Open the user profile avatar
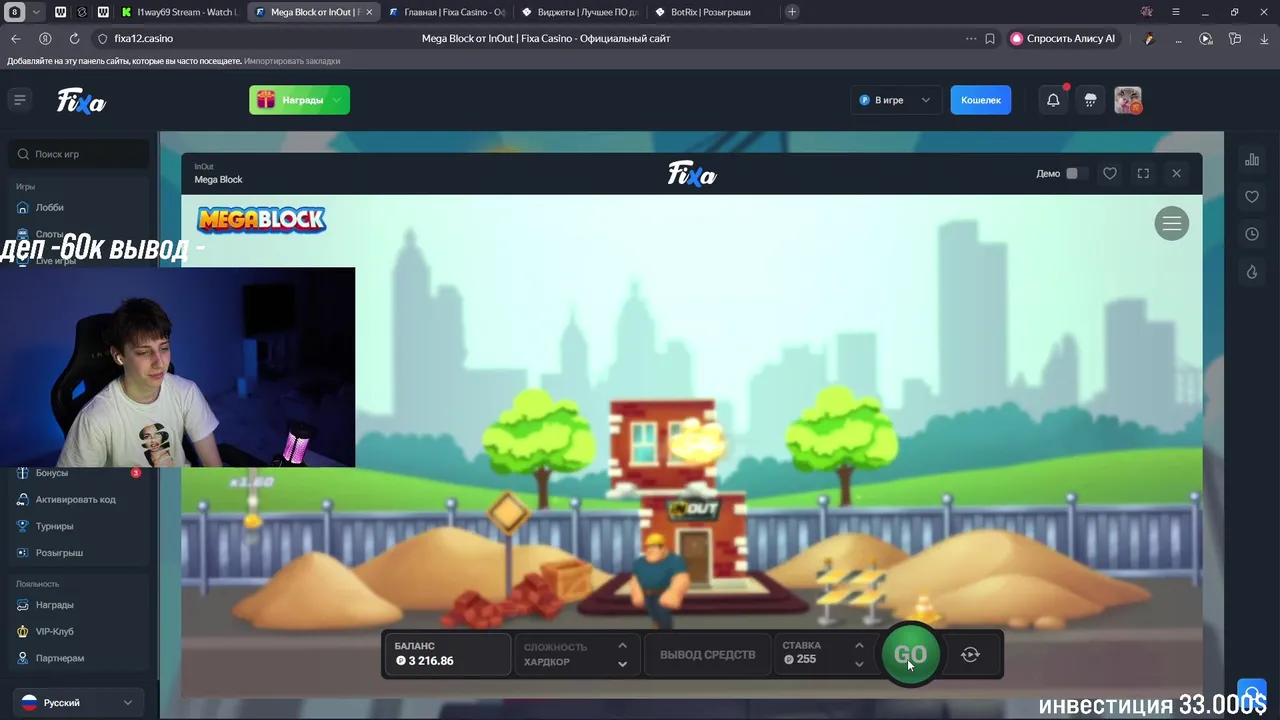Image resolution: width=1280 pixels, height=720 pixels. (x=1128, y=100)
